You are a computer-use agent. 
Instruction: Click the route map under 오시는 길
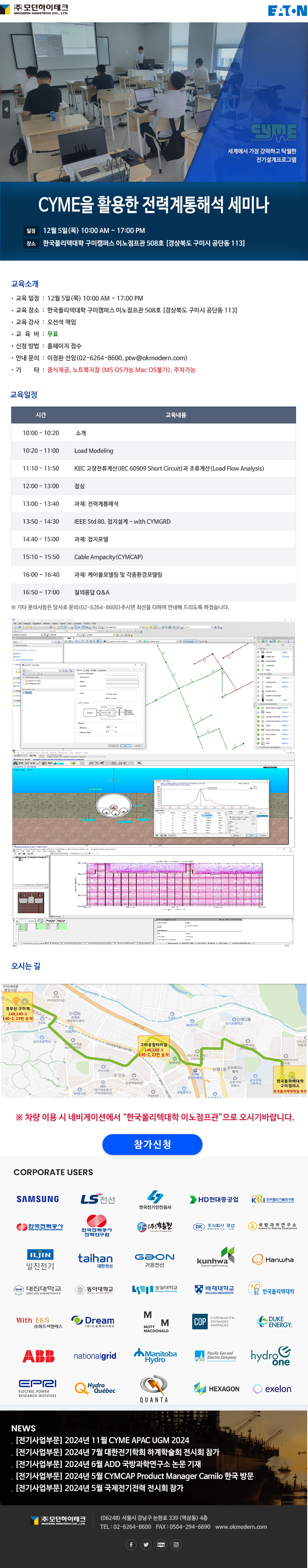[153, 1041]
